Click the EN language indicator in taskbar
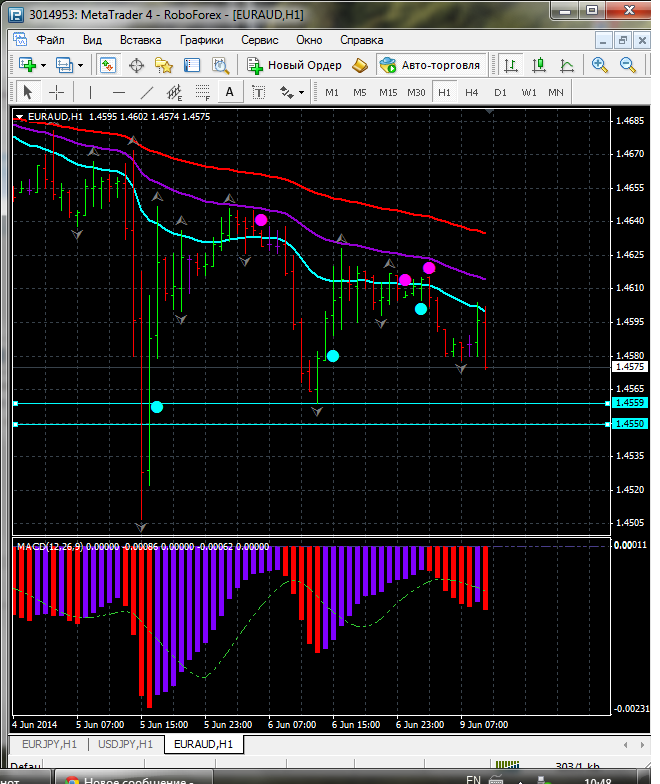Screen dimensions: 660x784 pyautogui.click(x=473, y=779)
